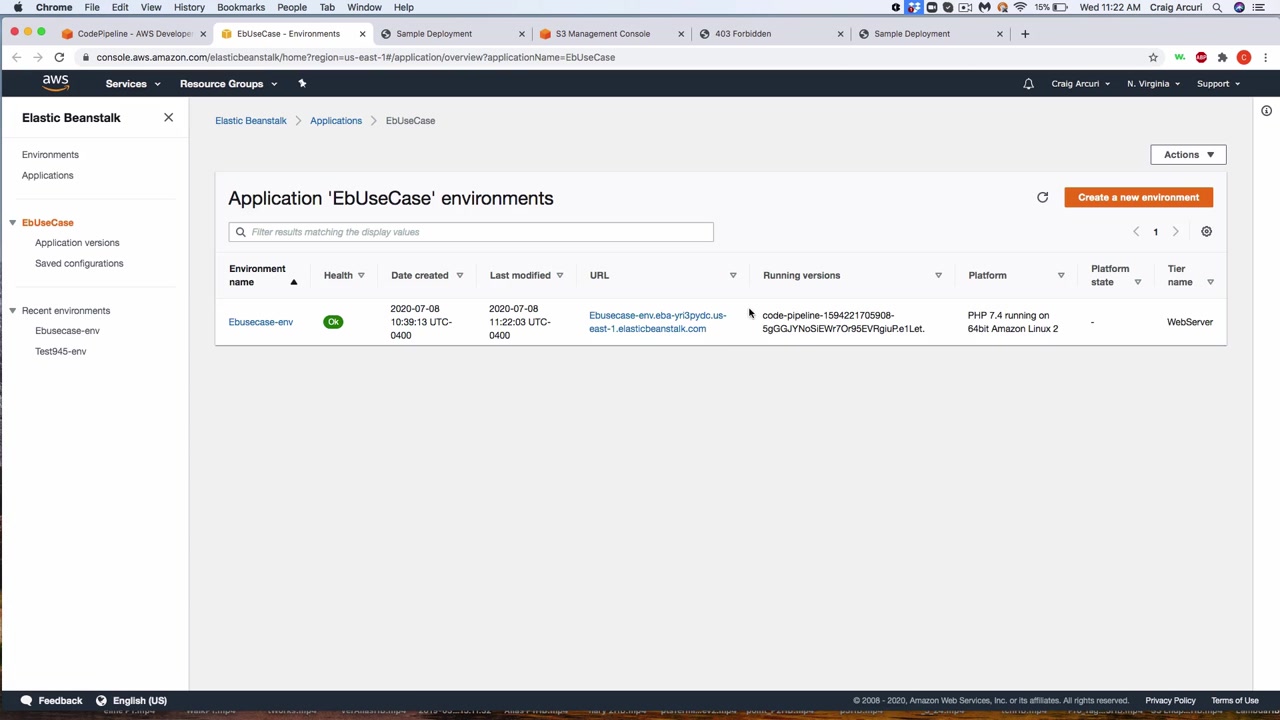Click the AWS logo home icon

point(55,83)
